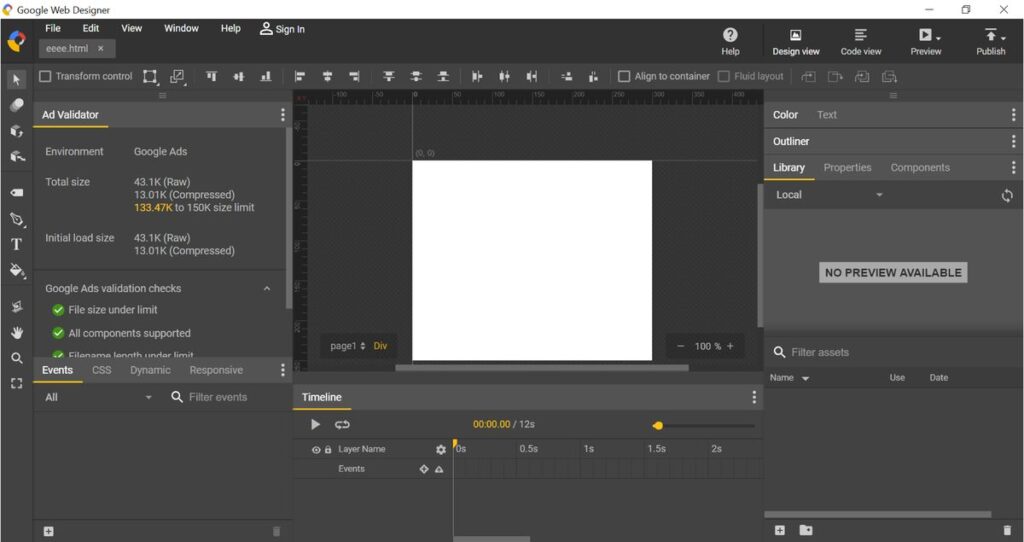Click align top edges icon
This screenshot has height=542, width=1024.
(x=212, y=76)
